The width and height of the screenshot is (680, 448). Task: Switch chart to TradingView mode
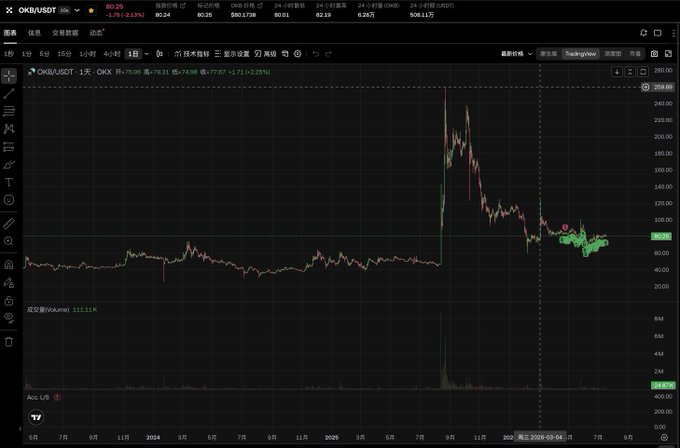point(580,54)
